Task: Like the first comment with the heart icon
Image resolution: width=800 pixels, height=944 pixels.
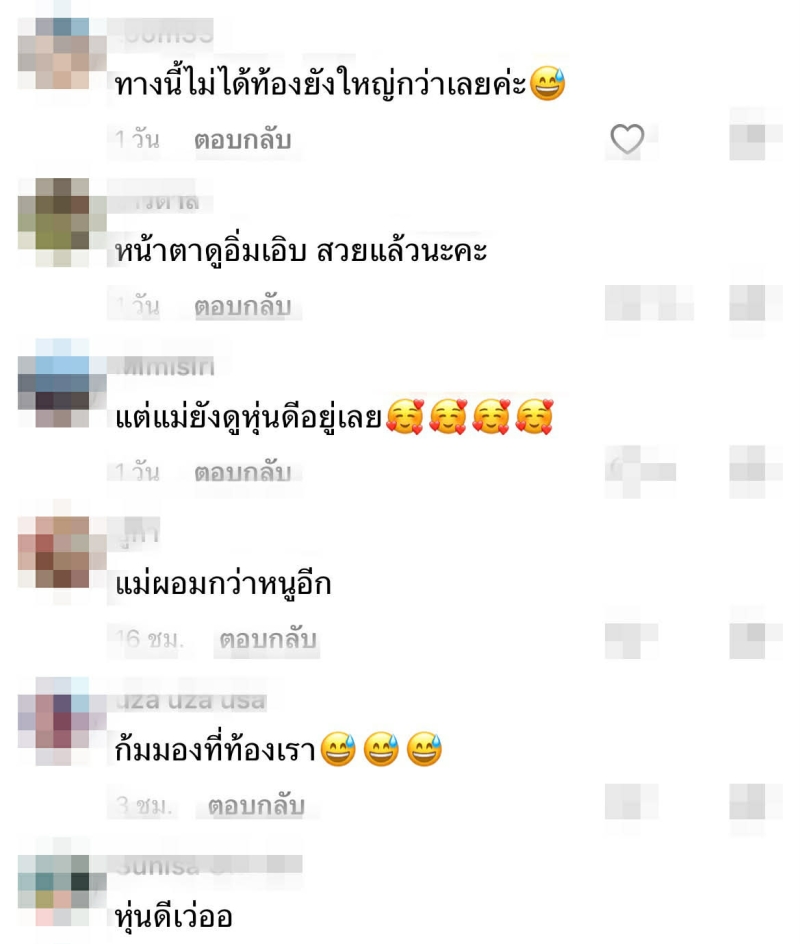Action: pyautogui.click(x=627, y=139)
